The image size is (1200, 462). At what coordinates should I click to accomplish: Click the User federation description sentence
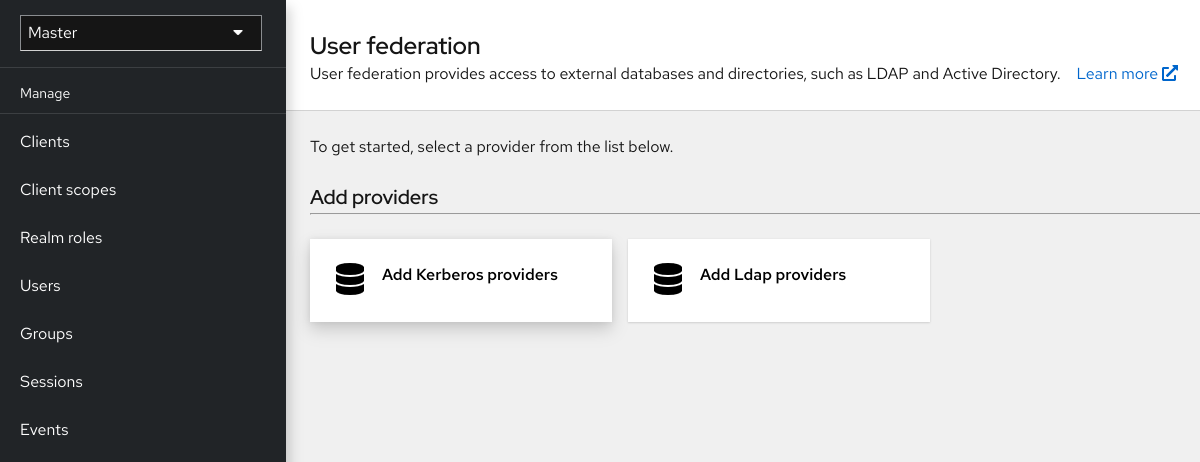point(684,74)
